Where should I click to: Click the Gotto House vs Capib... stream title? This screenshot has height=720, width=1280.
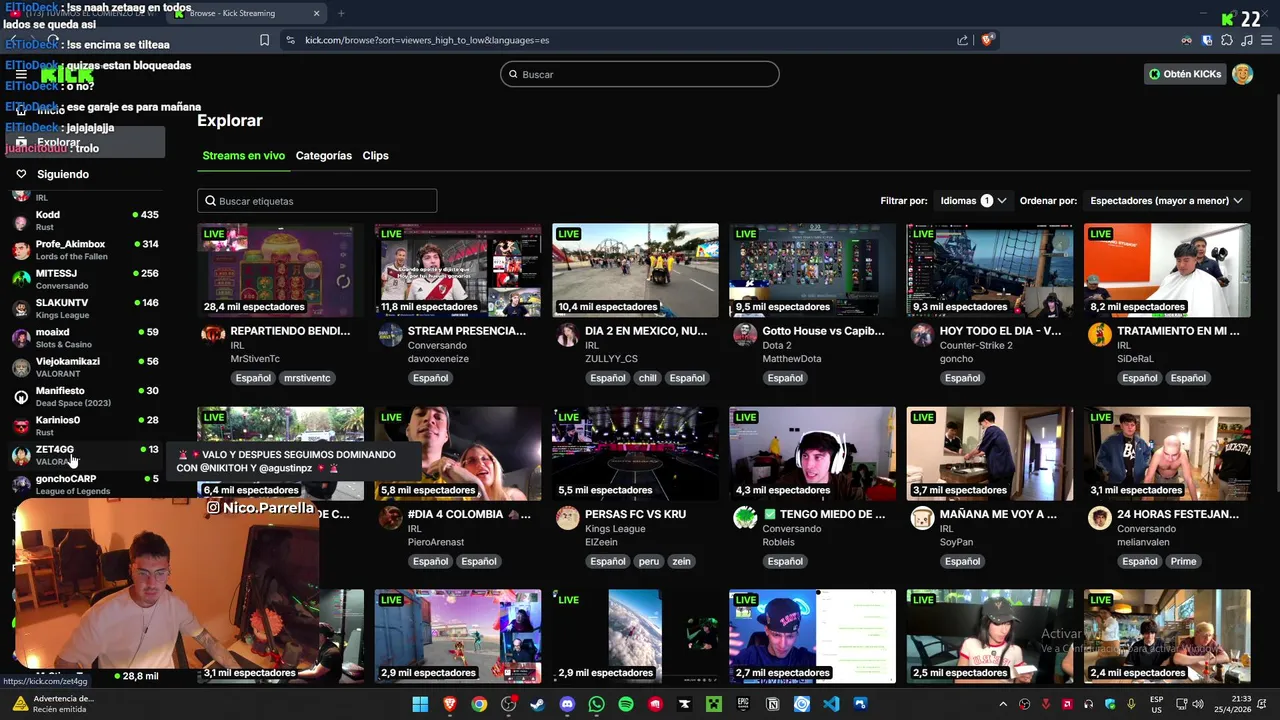click(x=823, y=331)
